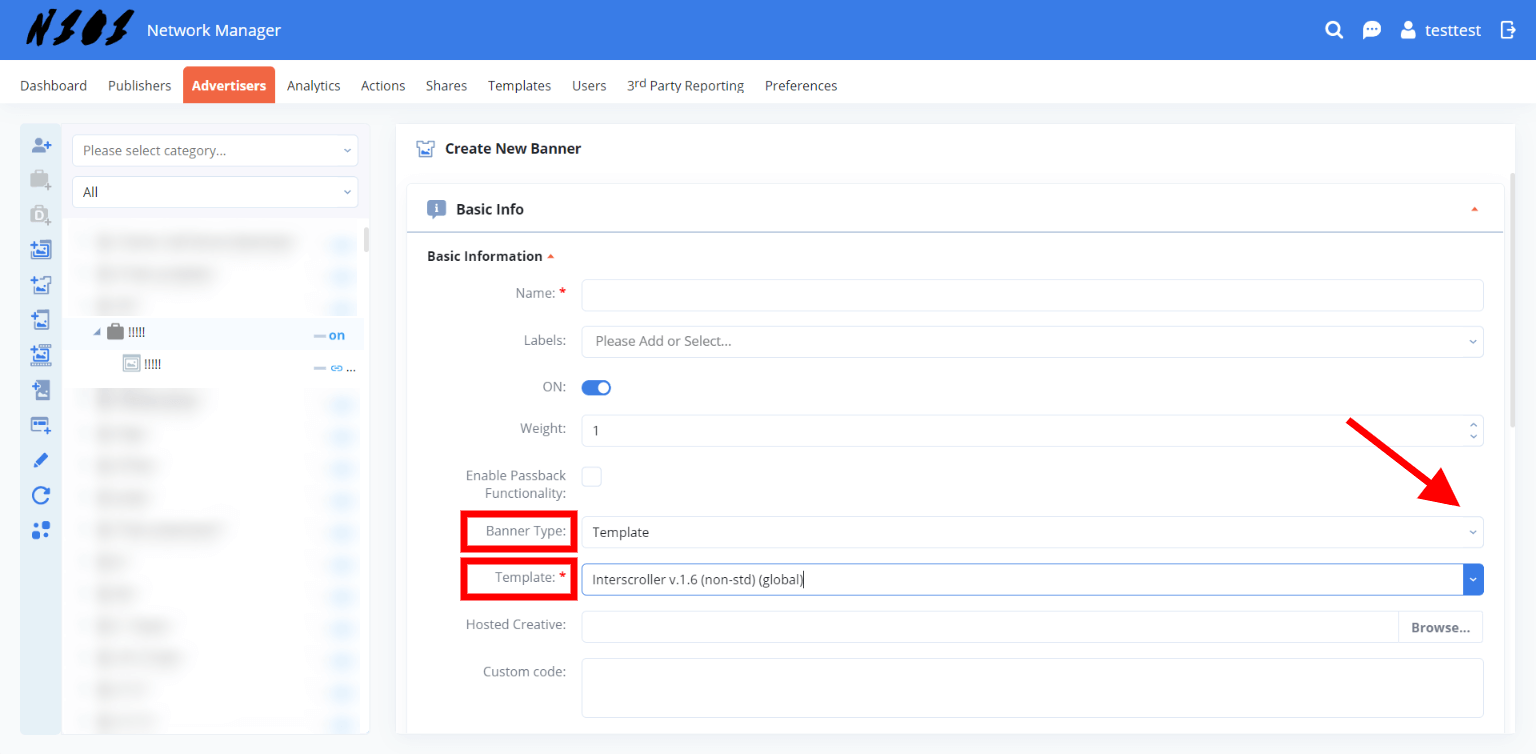This screenshot has width=1536, height=754.
Task: Click the add video banner filmstrip icon
Action: [41, 355]
